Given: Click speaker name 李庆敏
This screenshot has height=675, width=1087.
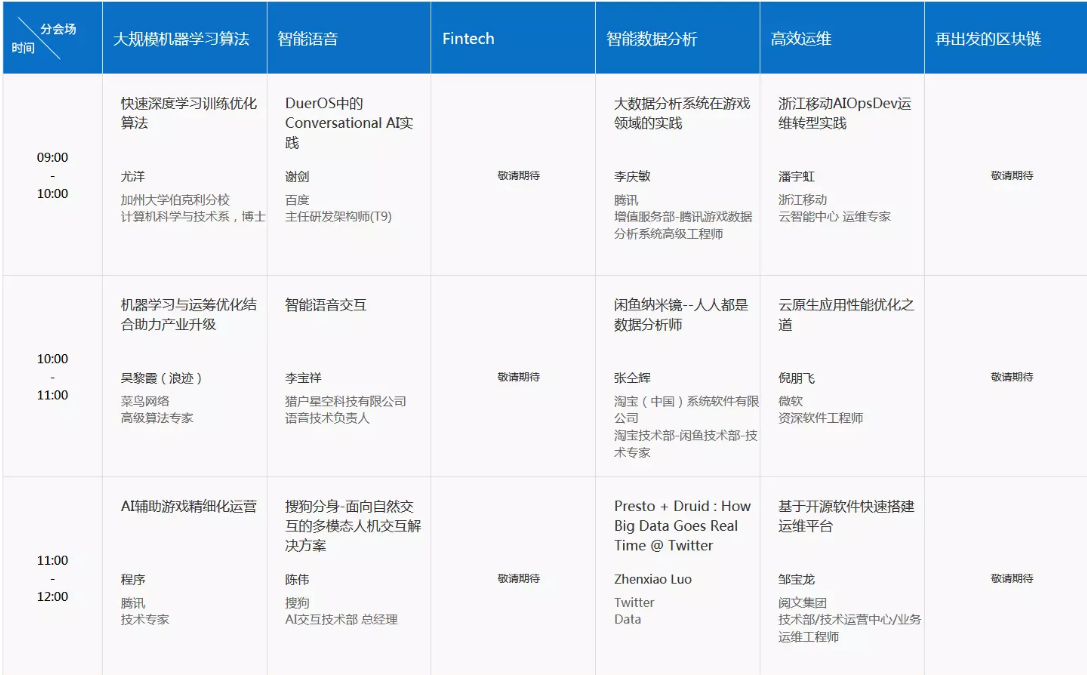Looking at the screenshot, I should click(x=632, y=177).
